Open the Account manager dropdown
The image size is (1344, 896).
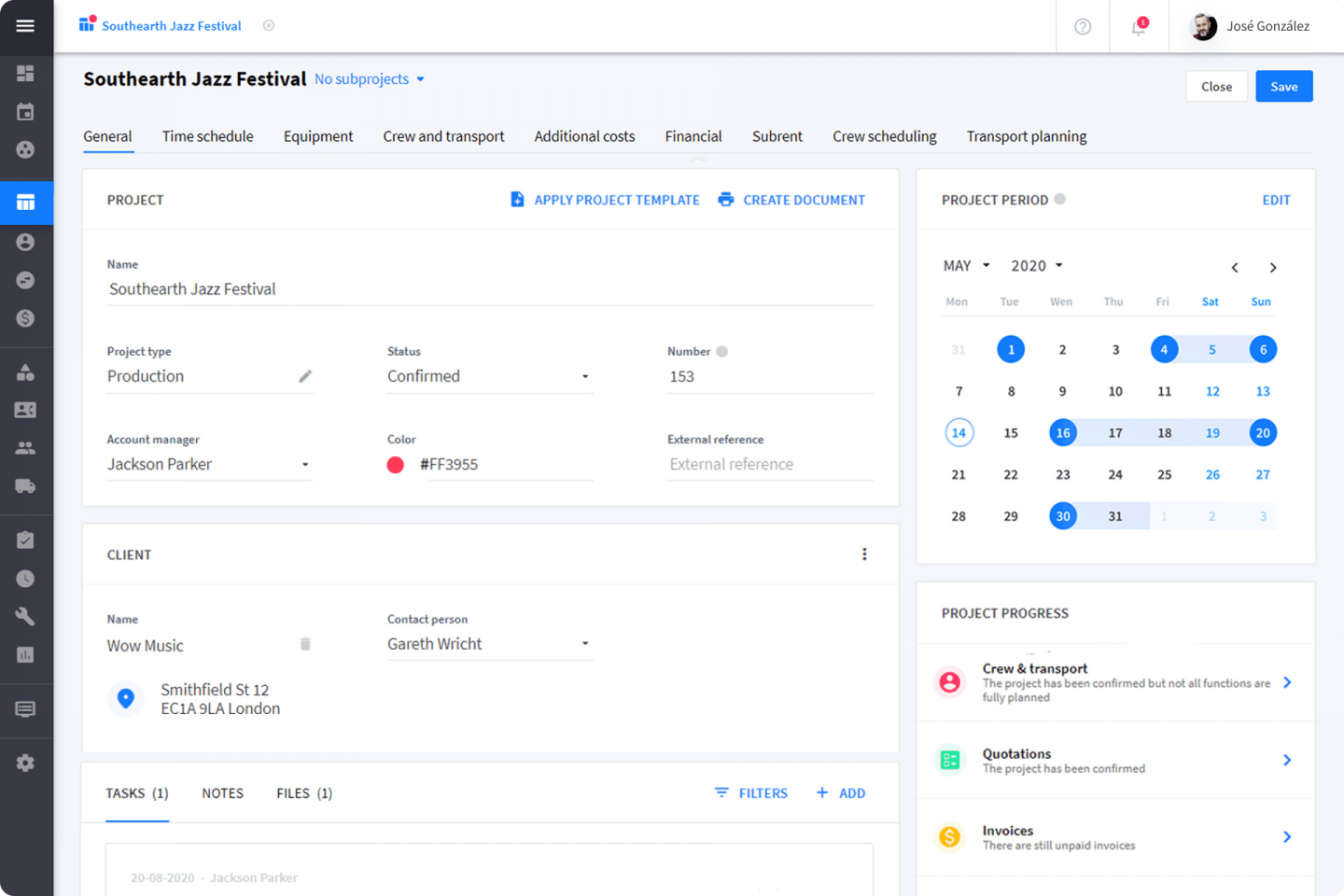coord(209,464)
